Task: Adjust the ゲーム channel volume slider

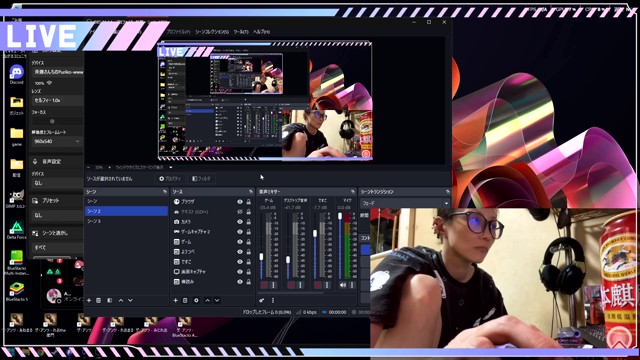Action: (x=261, y=256)
